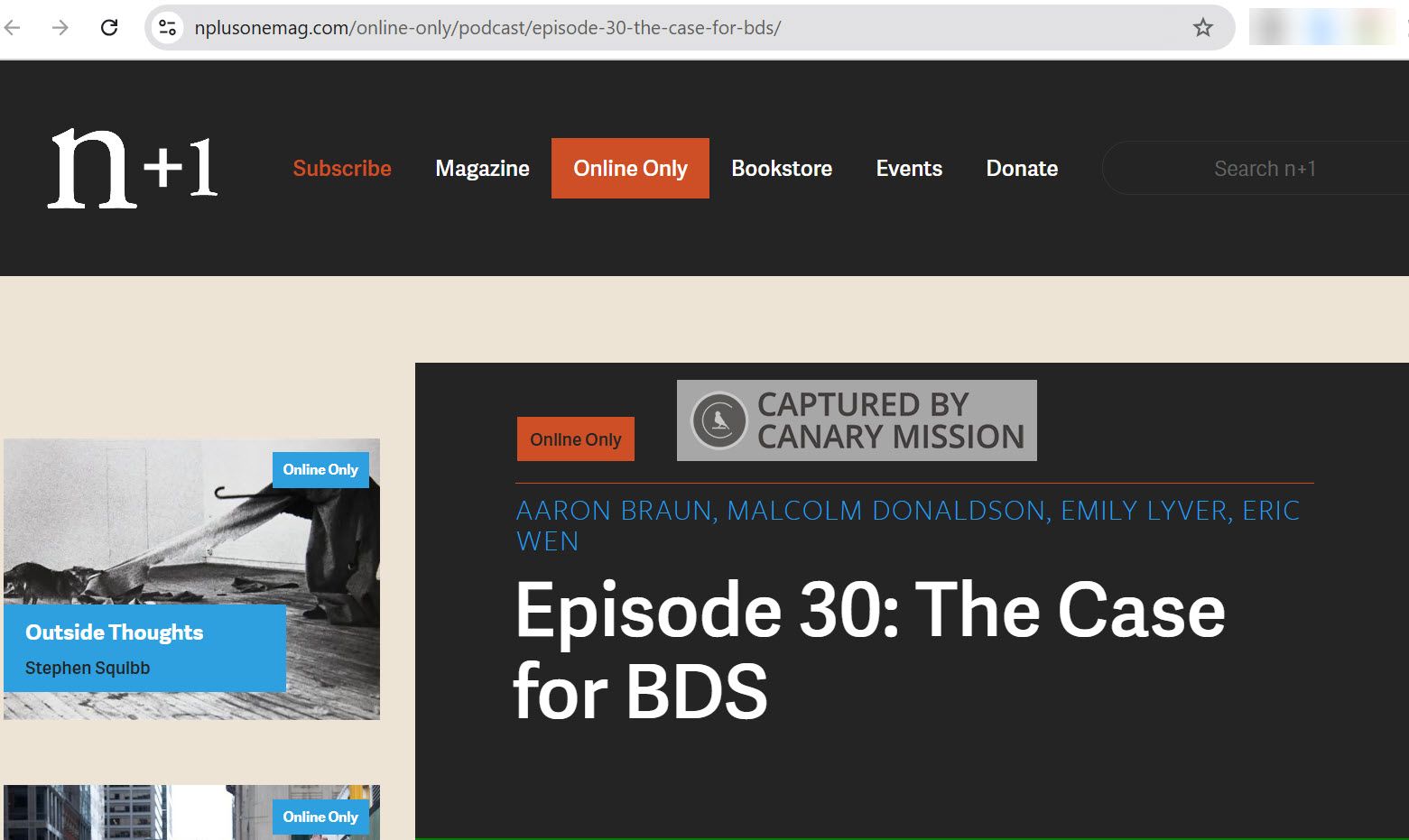Navigate to Events
Viewport: 1409px width, 840px height.
[x=908, y=169]
